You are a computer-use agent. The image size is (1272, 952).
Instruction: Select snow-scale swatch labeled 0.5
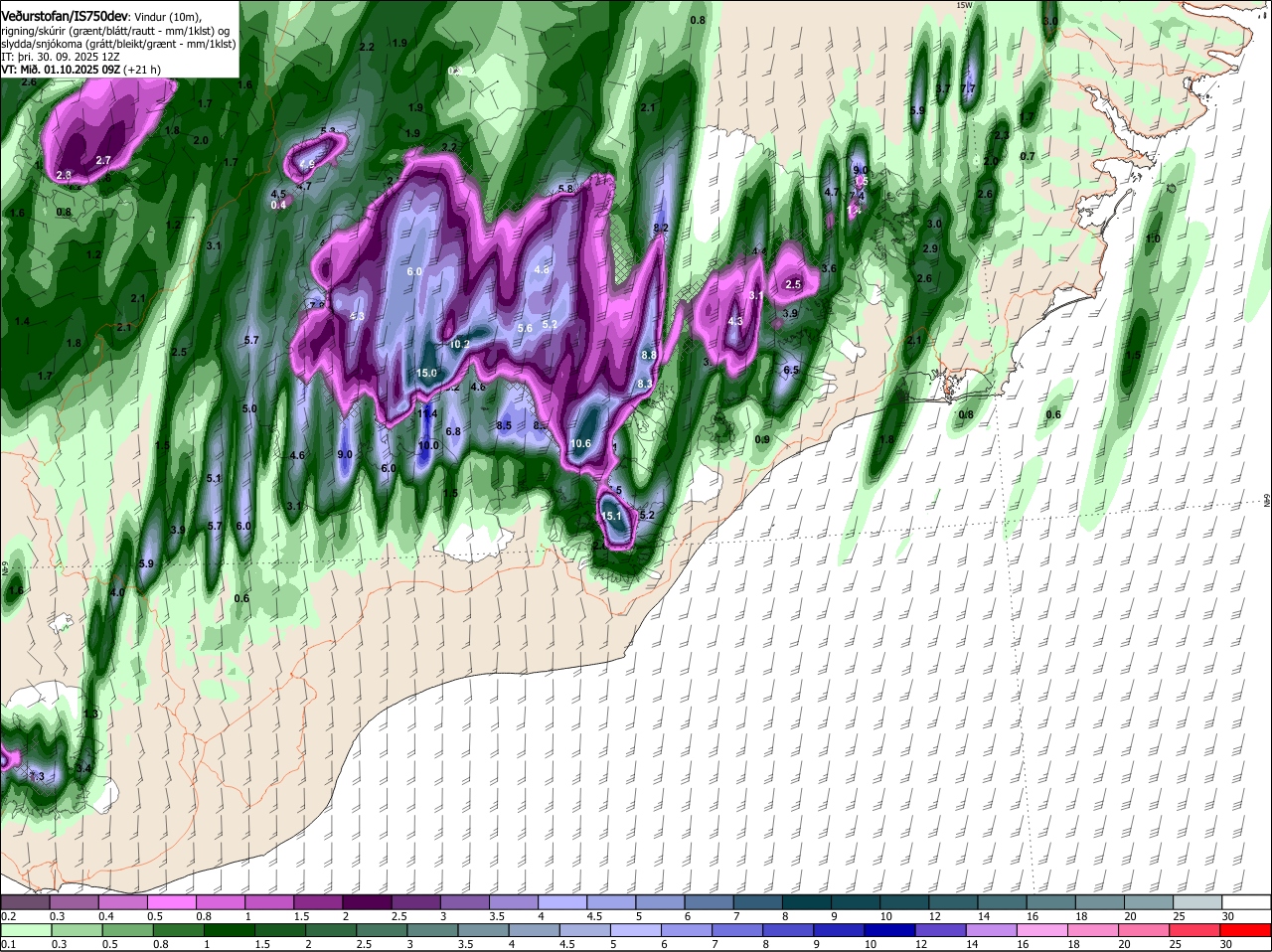(171, 902)
